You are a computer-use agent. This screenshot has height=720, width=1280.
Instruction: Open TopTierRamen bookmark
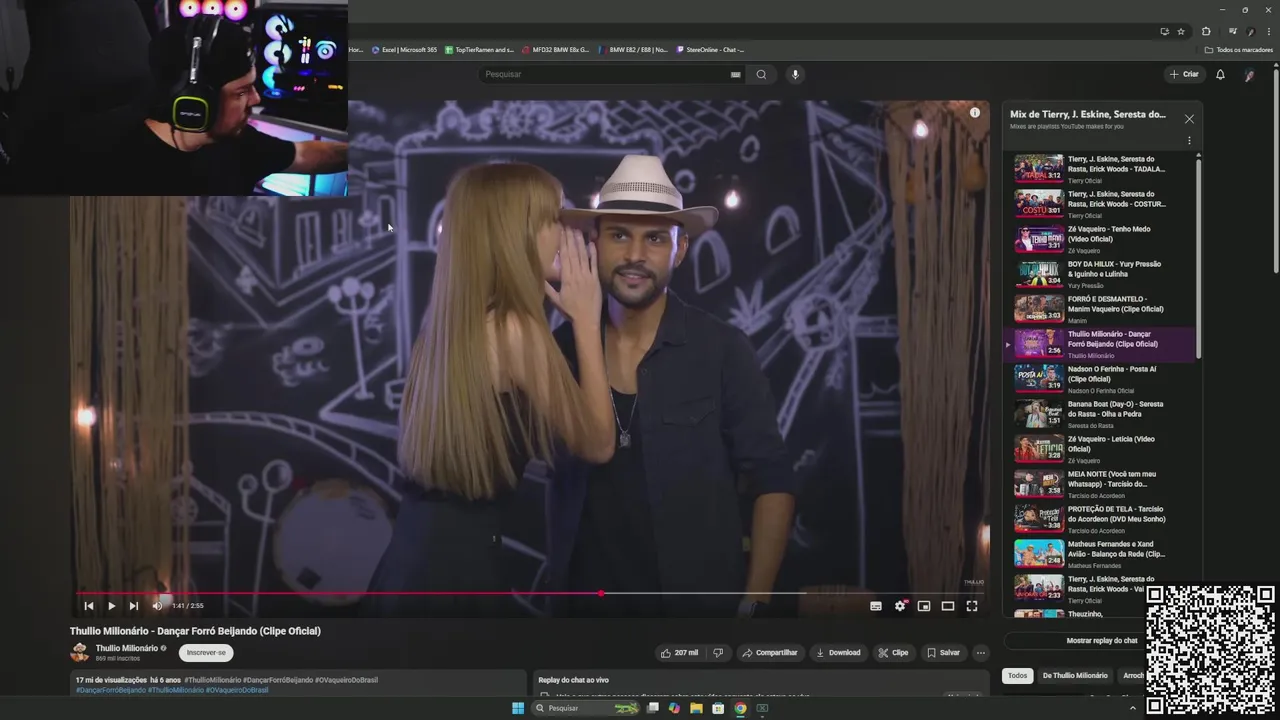[x=480, y=50]
